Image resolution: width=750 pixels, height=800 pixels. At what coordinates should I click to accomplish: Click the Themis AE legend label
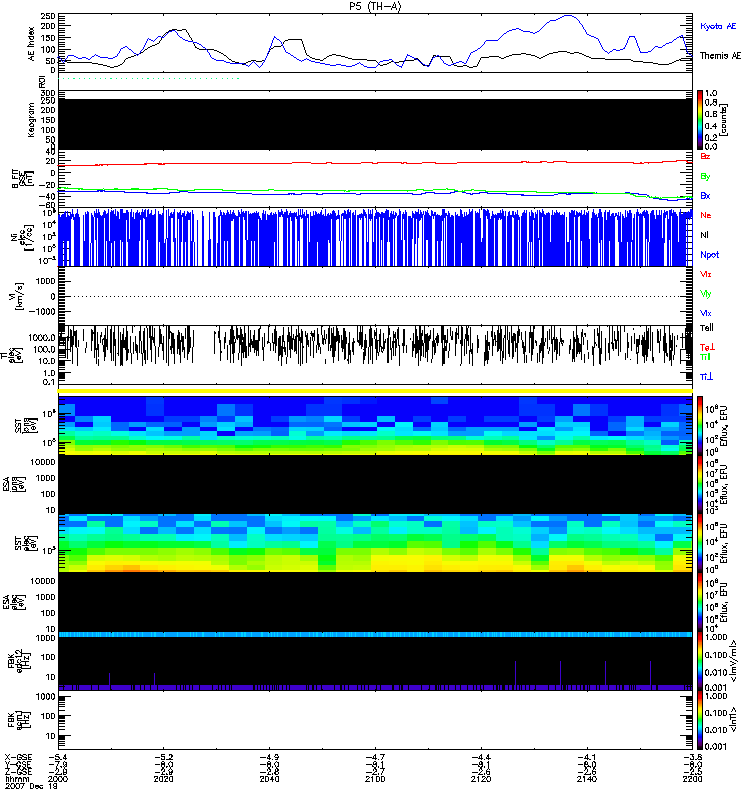[718, 57]
